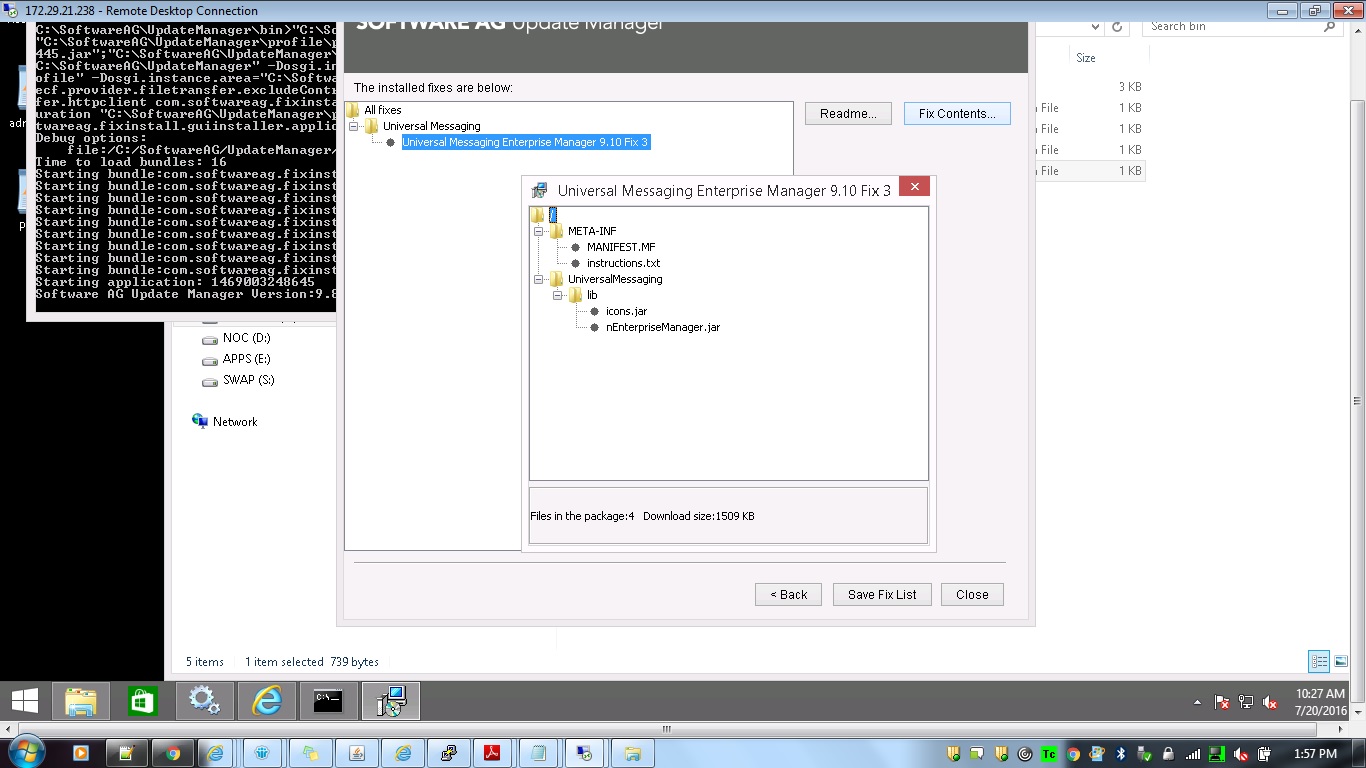Open Adobe Reader in host taskbar
Screen dimensions: 1366x768
click(492, 753)
